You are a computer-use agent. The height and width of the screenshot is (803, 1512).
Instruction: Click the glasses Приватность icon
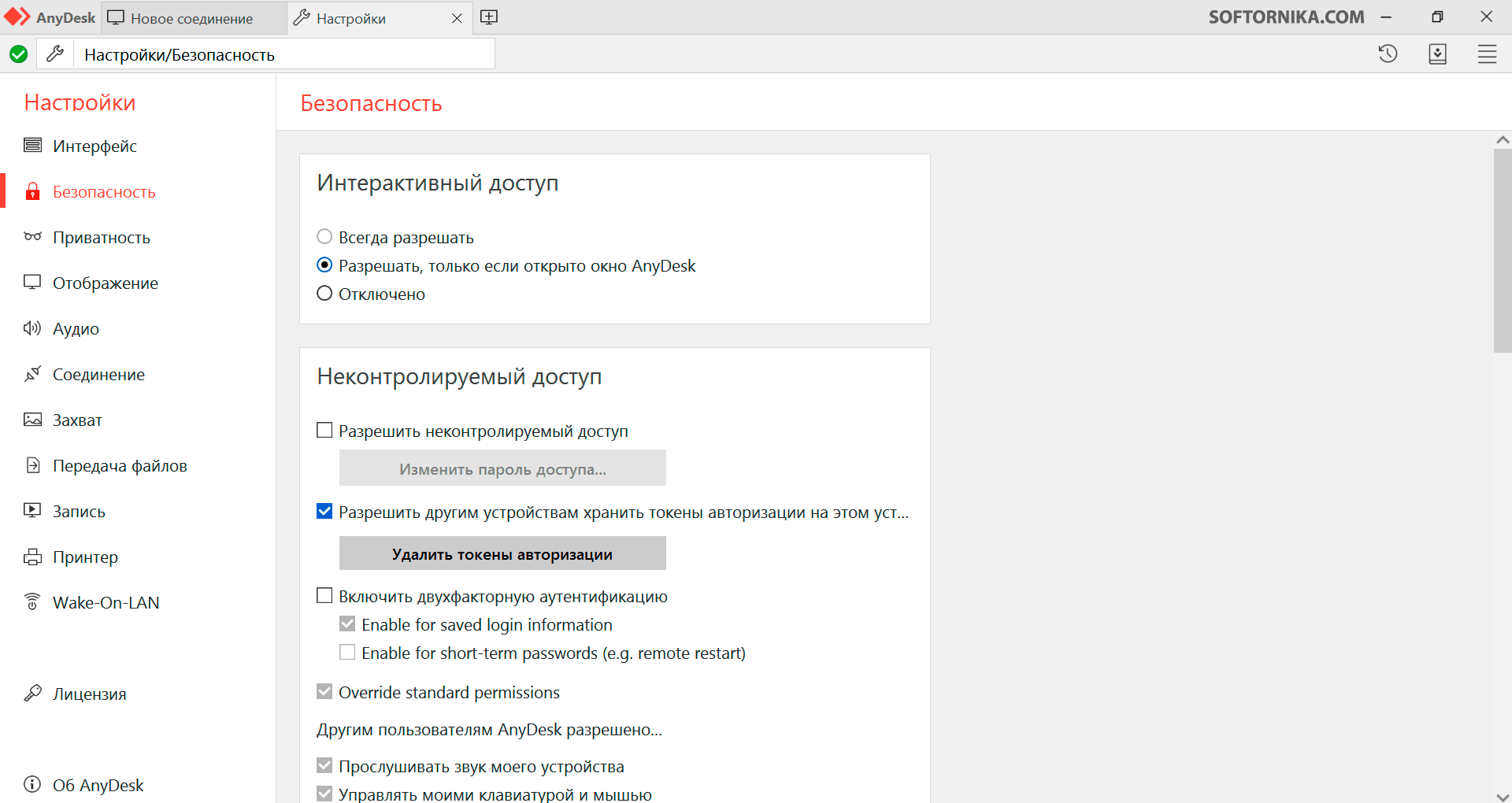pos(32,236)
